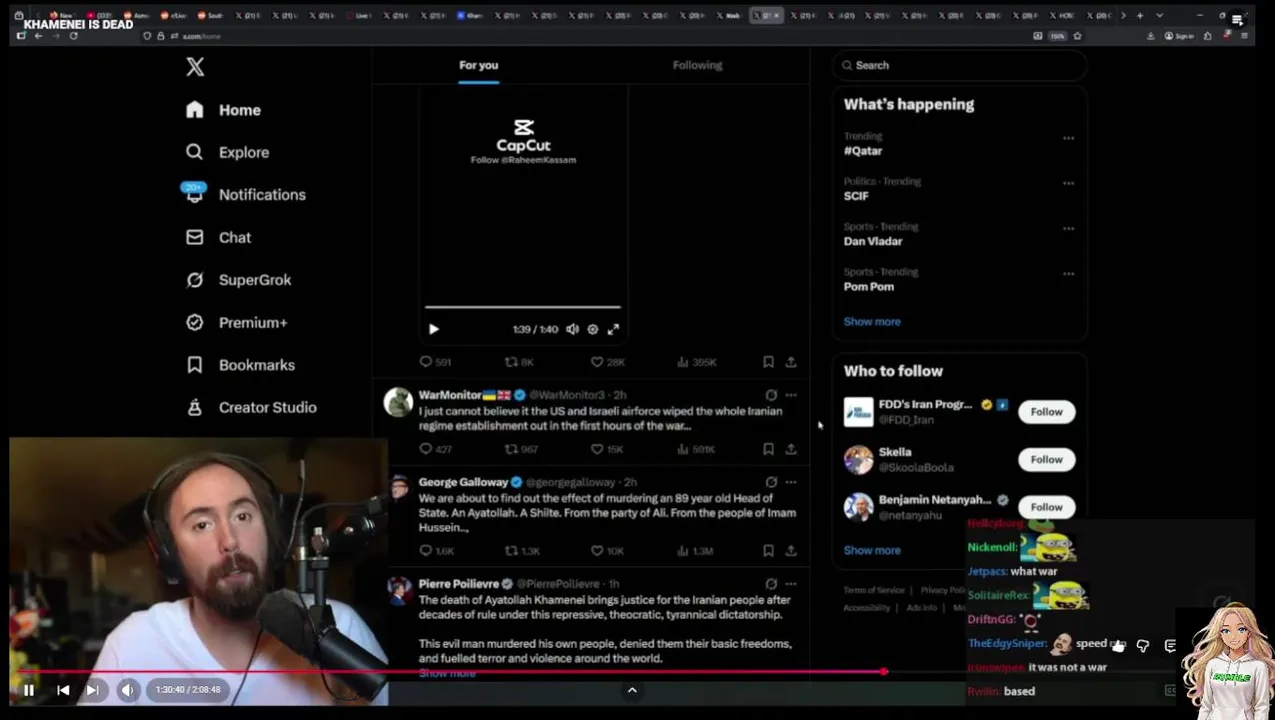Share the WarMonitor tweet
The image size is (1275, 720).
(790, 450)
